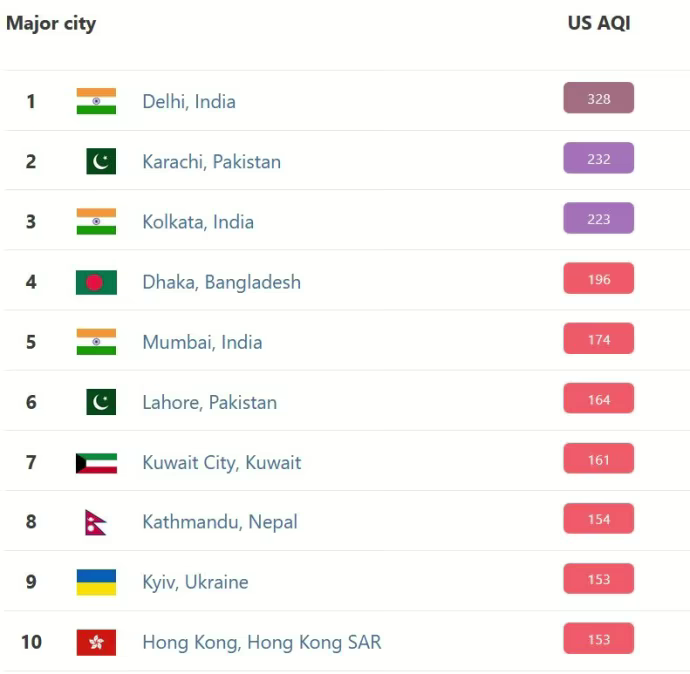690x674 pixels.
Task: Click the Pakistan flag beside Karachi
Action: tap(100, 161)
